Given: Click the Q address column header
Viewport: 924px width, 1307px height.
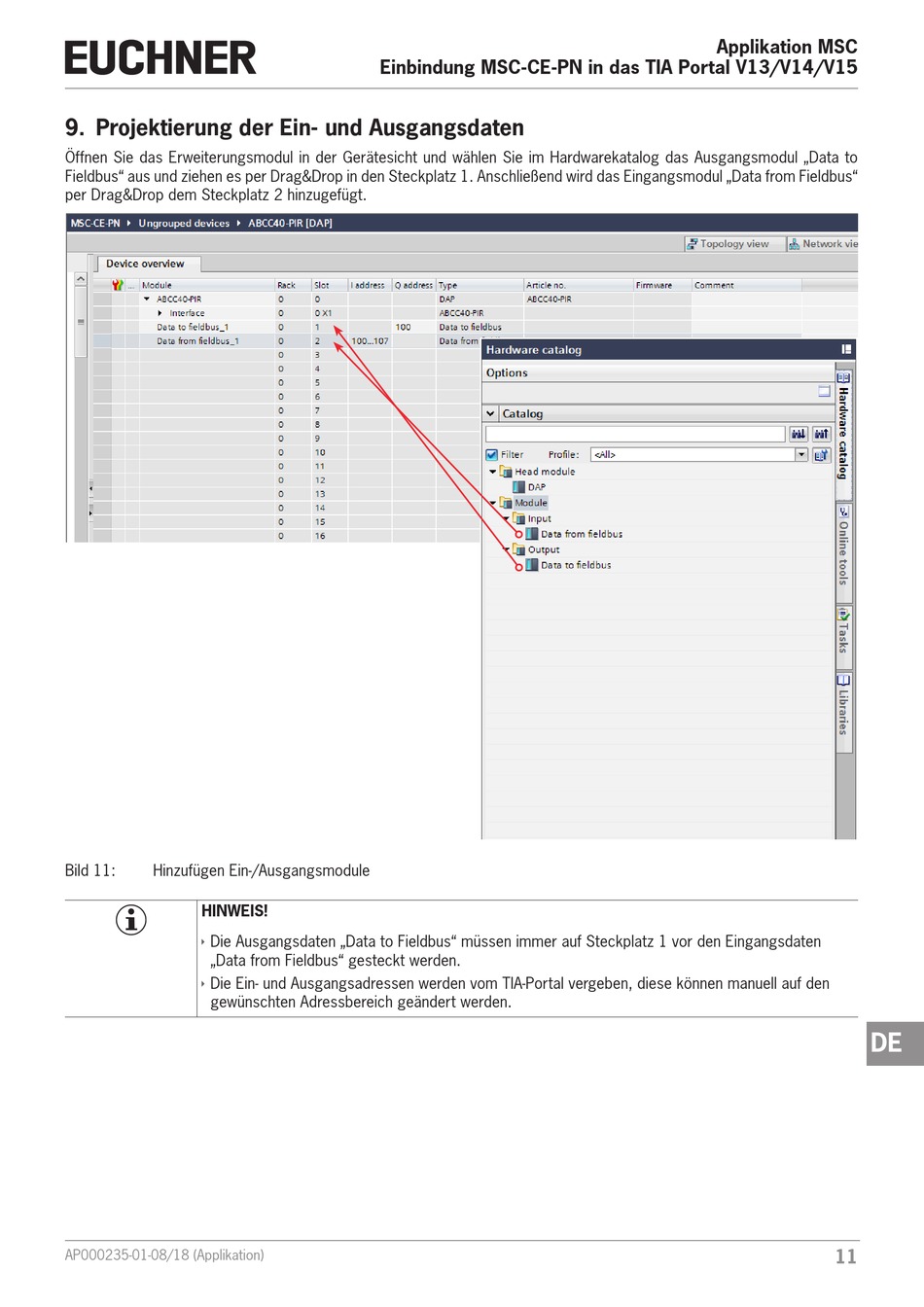Looking at the screenshot, I should [413, 285].
